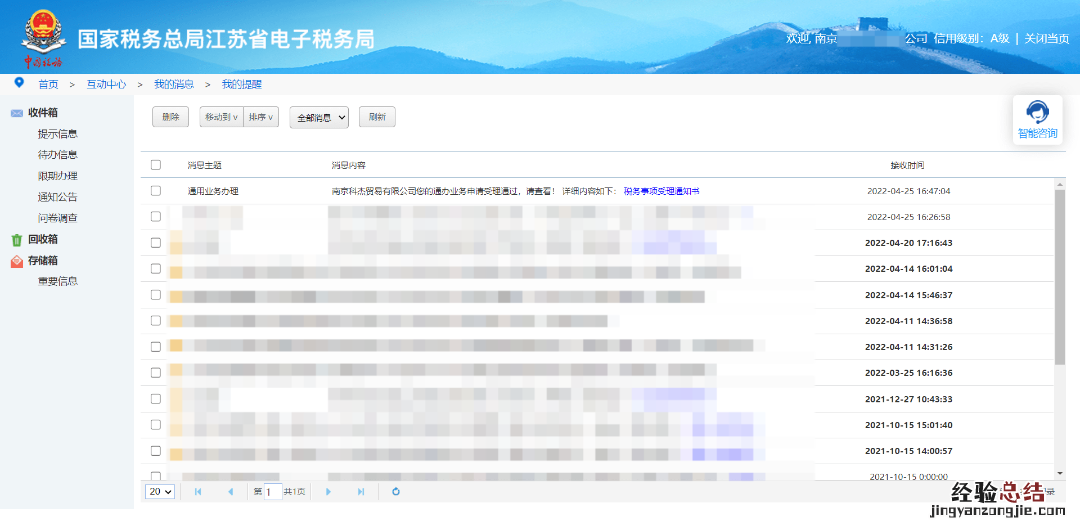Expand the 移动到 dropdown menu
The image size is (1080, 529).
tap(220, 117)
